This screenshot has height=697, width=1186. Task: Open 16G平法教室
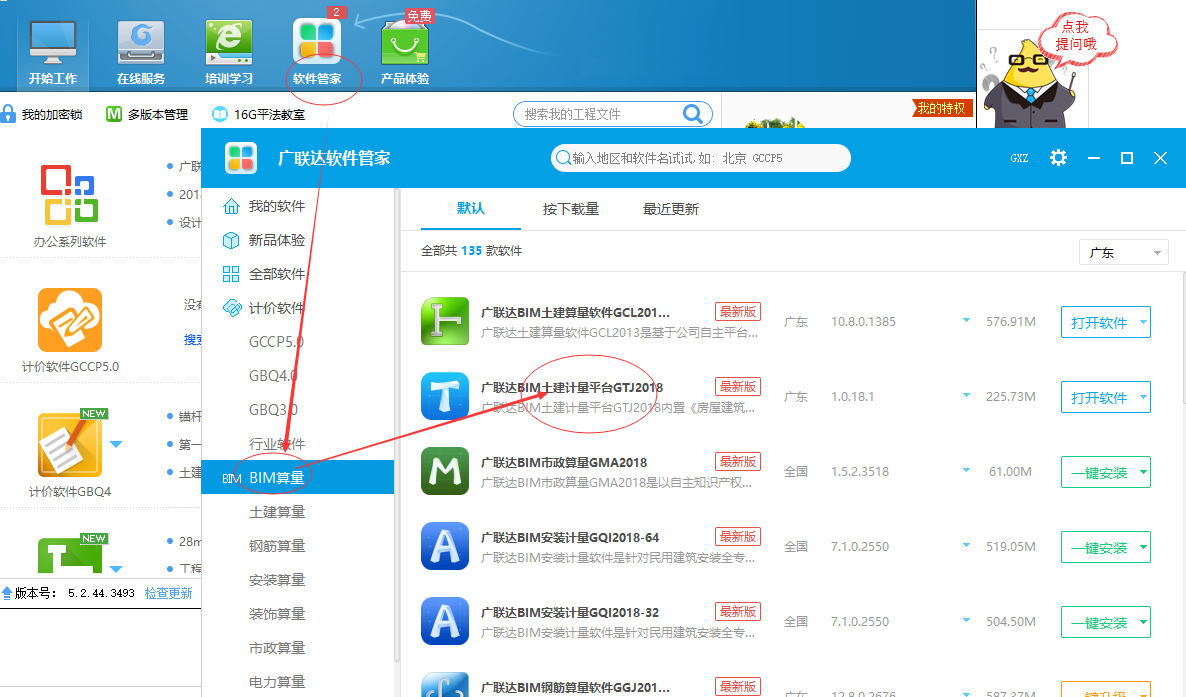tap(258, 114)
